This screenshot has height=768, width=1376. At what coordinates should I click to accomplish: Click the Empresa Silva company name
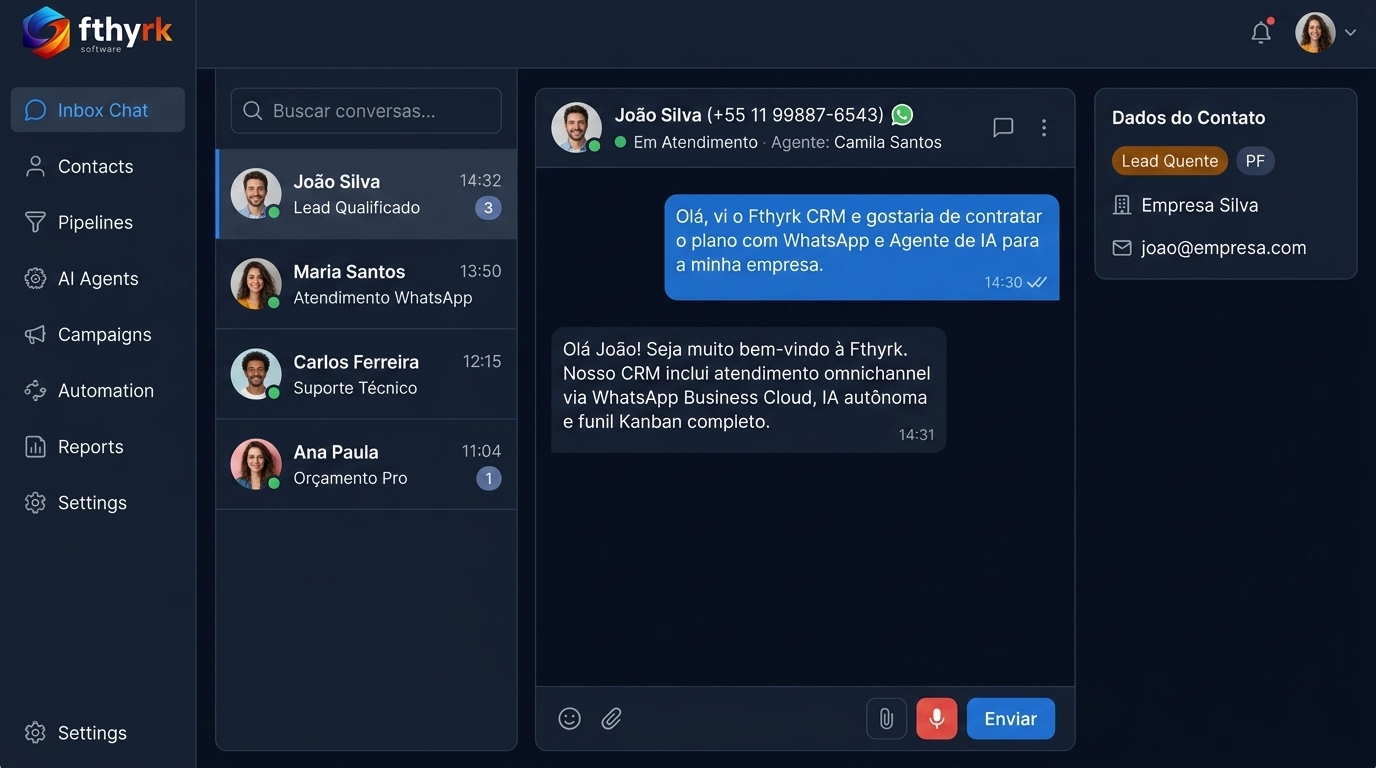click(x=1200, y=205)
